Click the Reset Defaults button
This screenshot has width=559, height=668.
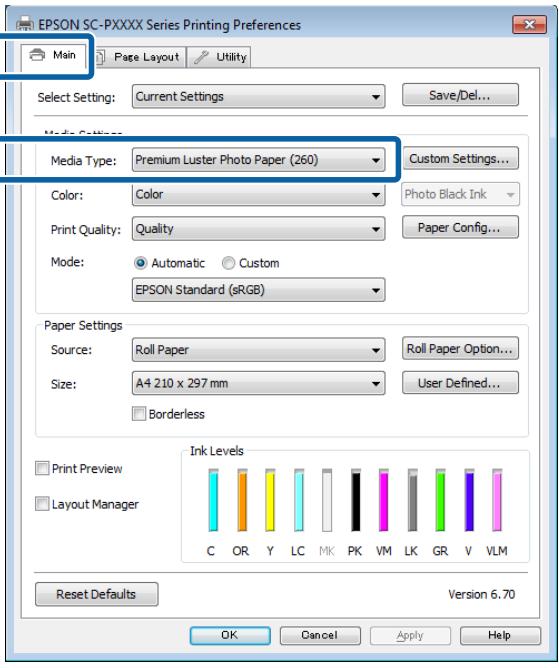pos(97,594)
